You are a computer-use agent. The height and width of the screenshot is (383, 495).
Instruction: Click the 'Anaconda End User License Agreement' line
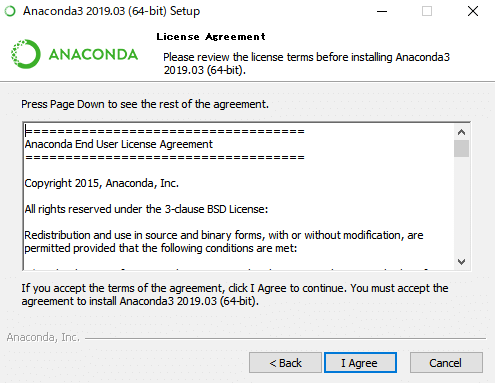(x=119, y=144)
